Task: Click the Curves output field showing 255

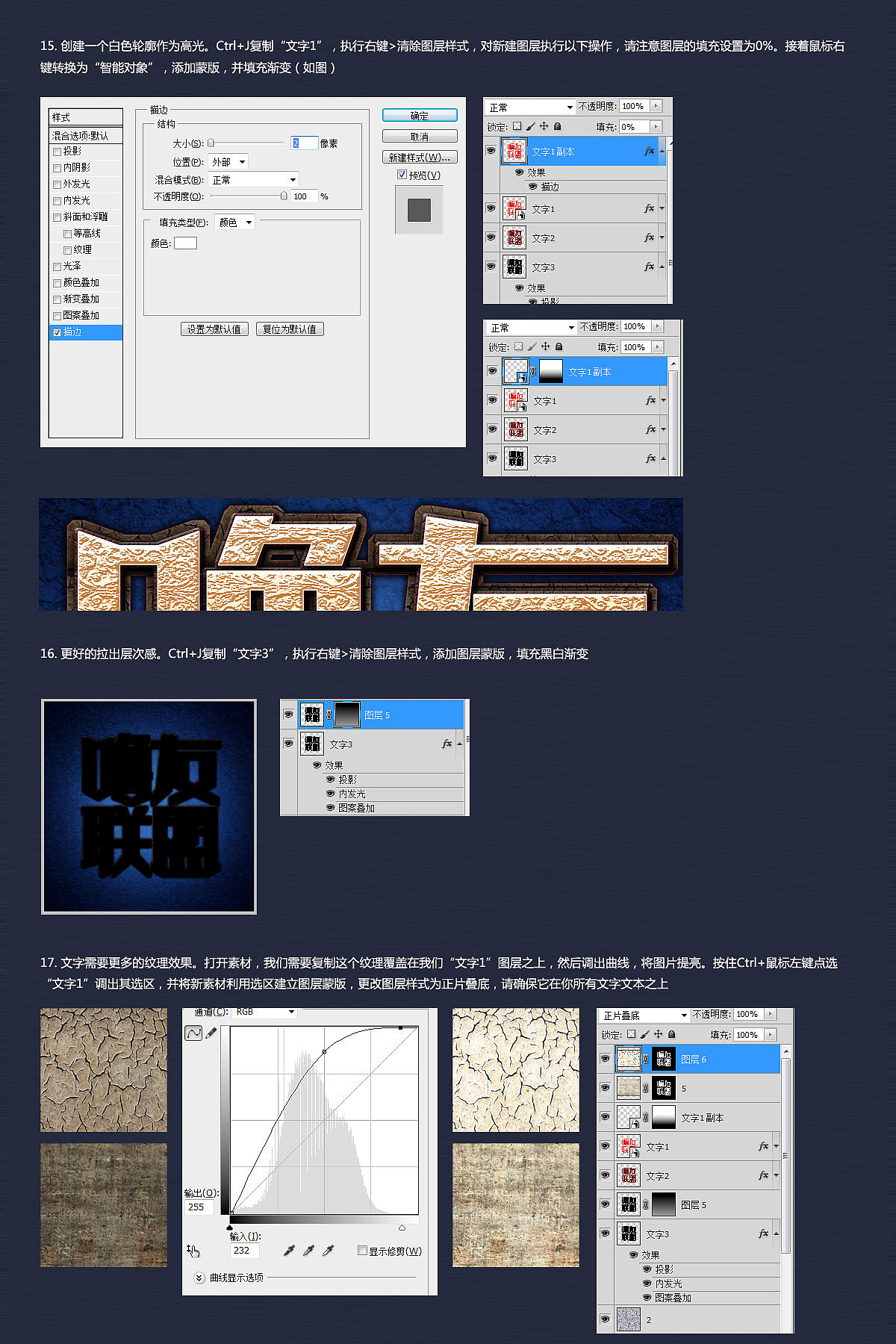Action: (x=200, y=1207)
